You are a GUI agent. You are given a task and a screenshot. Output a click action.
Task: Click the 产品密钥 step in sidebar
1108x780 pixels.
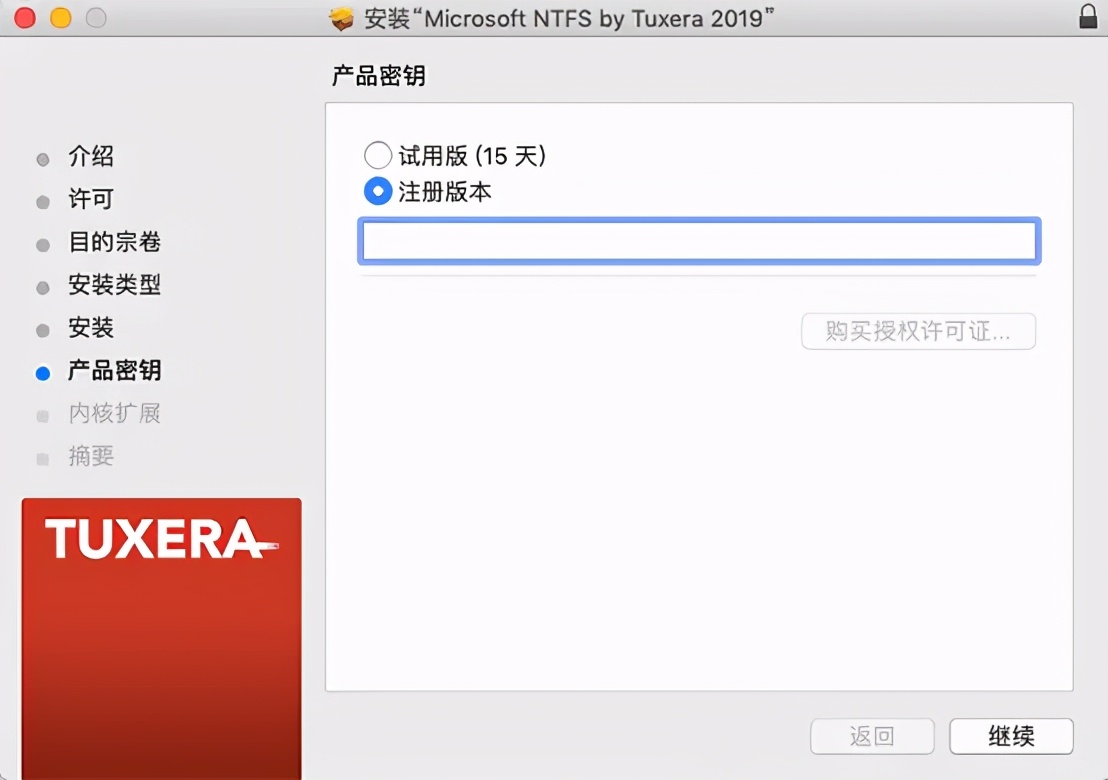click(x=114, y=370)
